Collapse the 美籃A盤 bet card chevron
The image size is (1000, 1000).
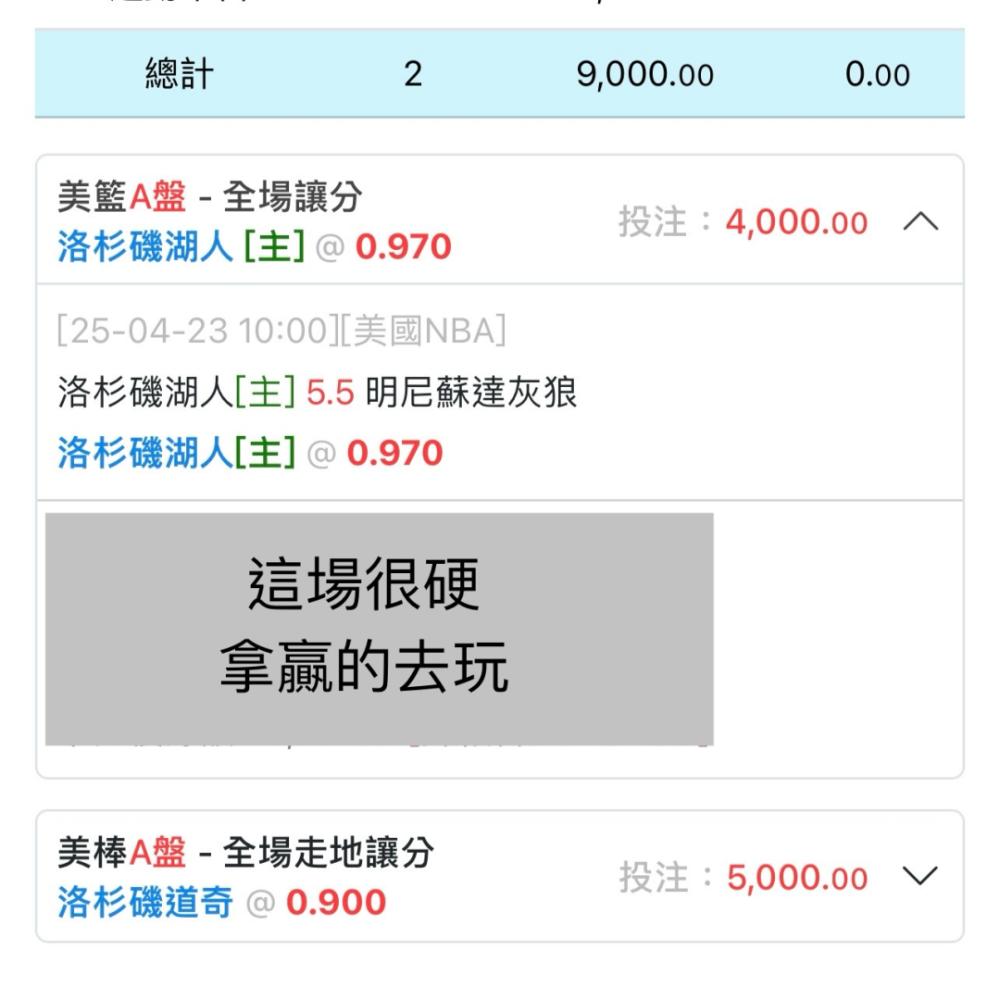coord(920,222)
